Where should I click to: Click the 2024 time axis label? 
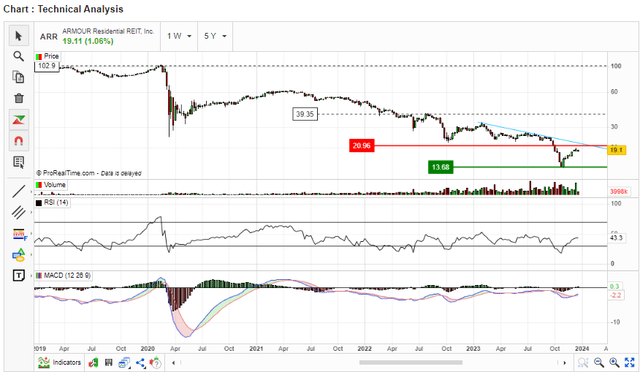pyautogui.click(x=582, y=349)
